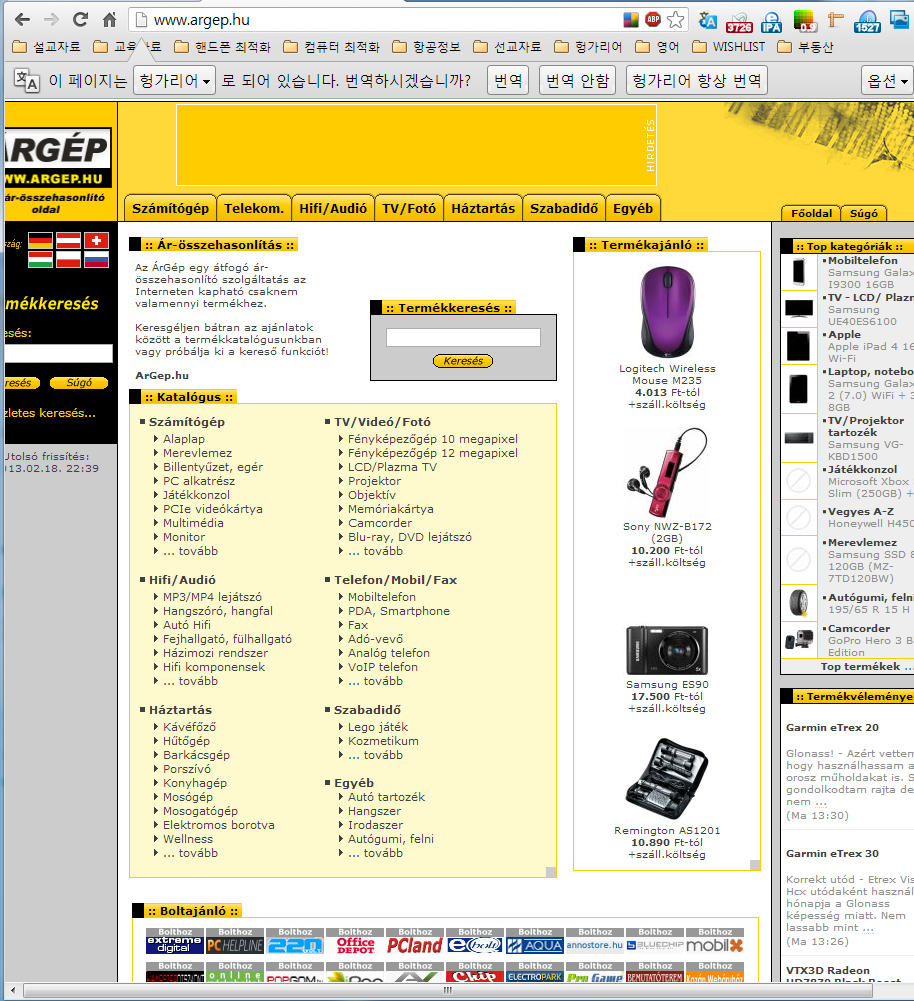Click the 번역 안함 button
The image size is (914, 1001).
point(578,80)
